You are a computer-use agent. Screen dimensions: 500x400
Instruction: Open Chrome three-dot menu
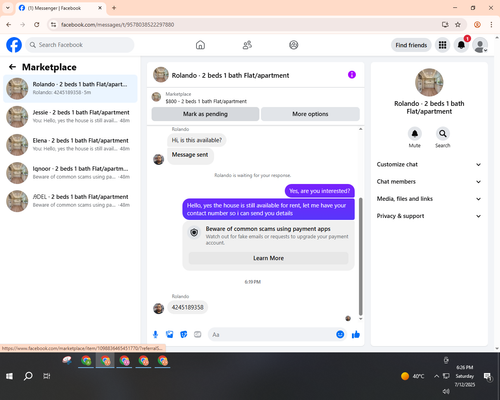491,25
